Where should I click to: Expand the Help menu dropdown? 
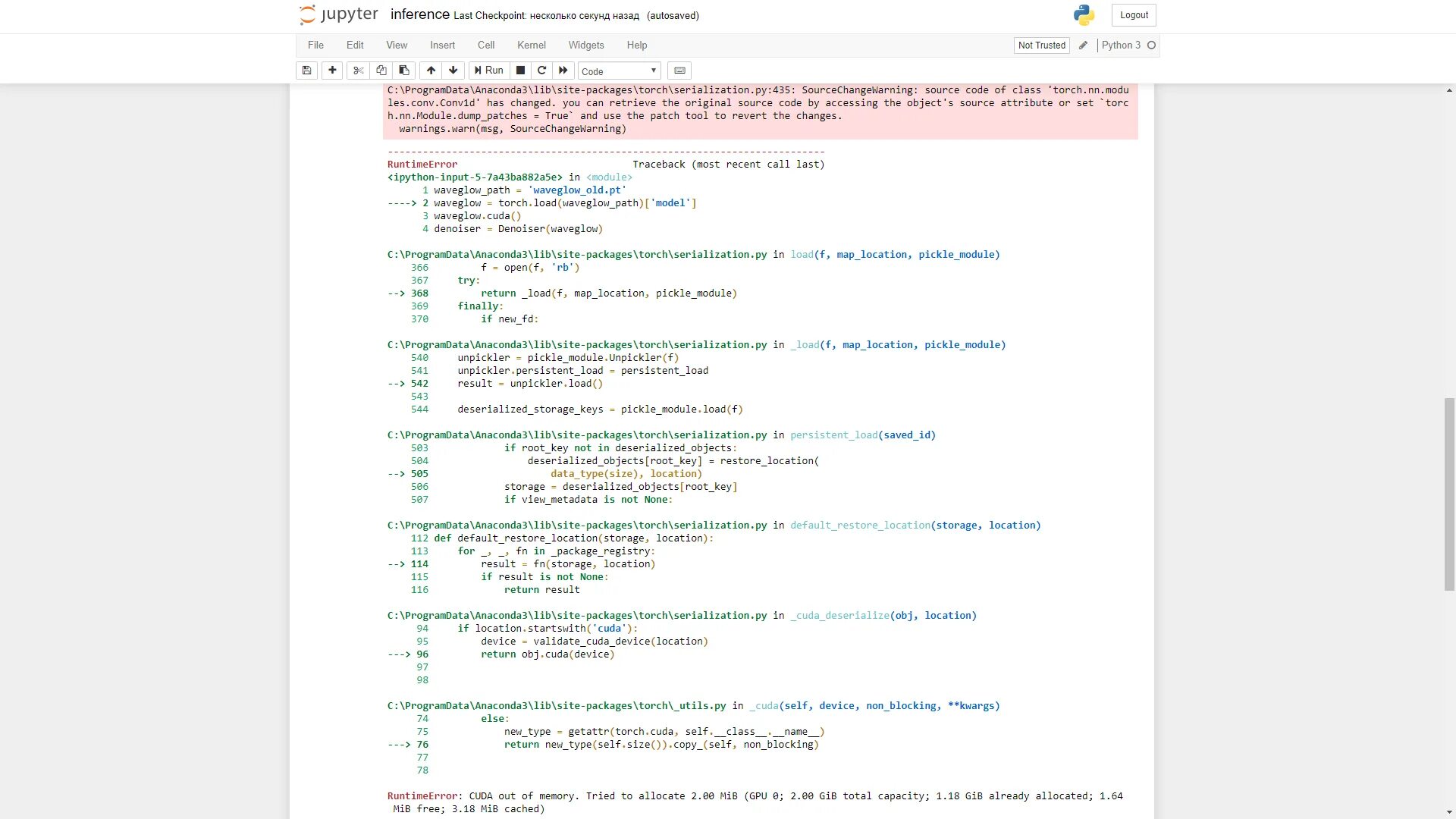(x=636, y=45)
